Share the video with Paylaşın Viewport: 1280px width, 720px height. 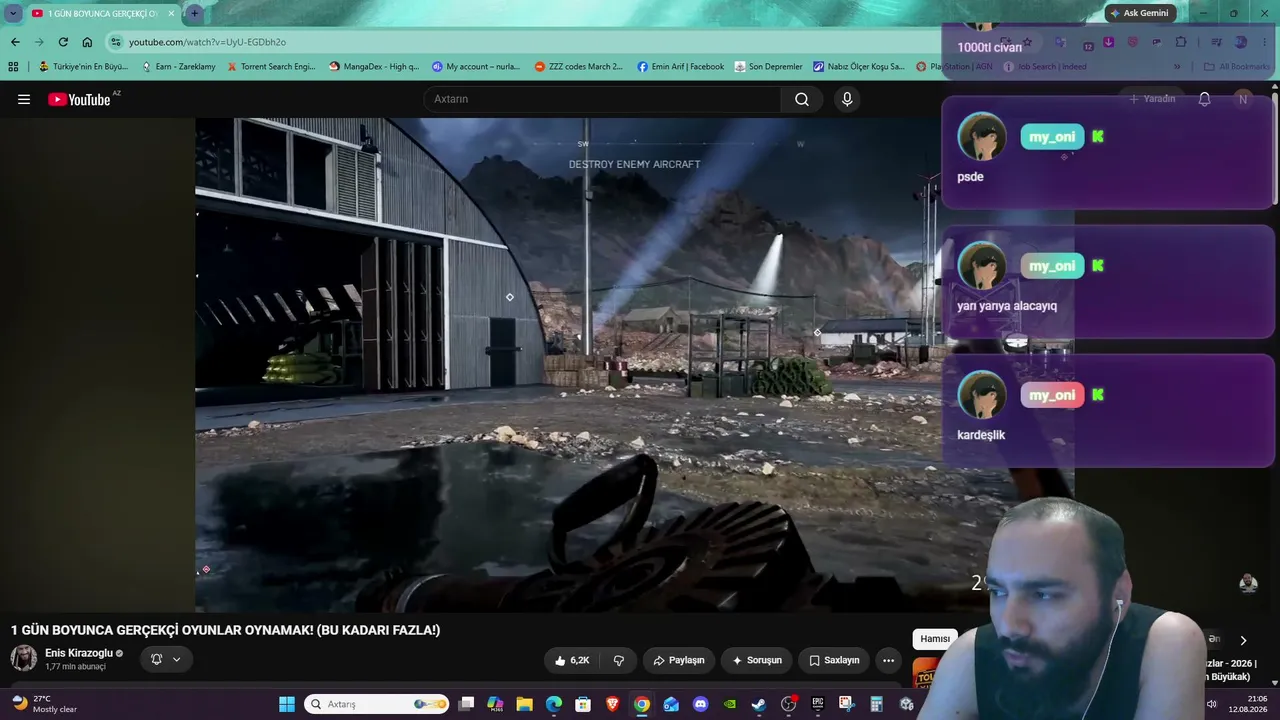click(x=678, y=660)
